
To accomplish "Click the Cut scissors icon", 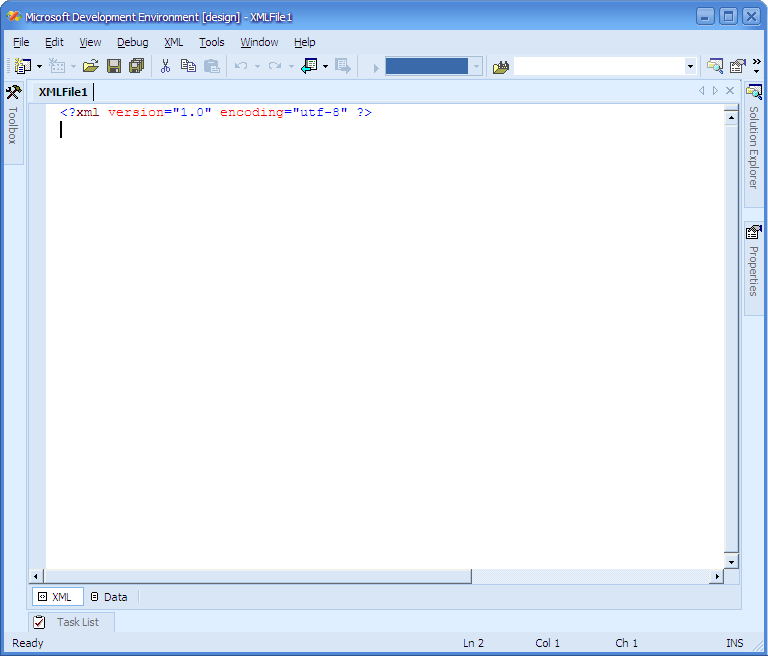I will [x=165, y=66].
